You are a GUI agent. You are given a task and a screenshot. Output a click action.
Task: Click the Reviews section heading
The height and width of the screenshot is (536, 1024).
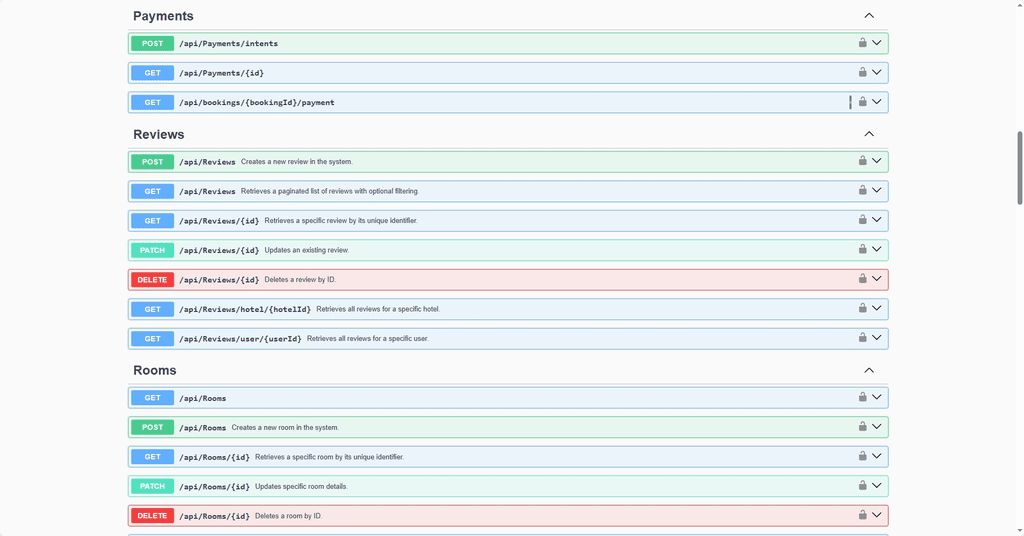159,134
